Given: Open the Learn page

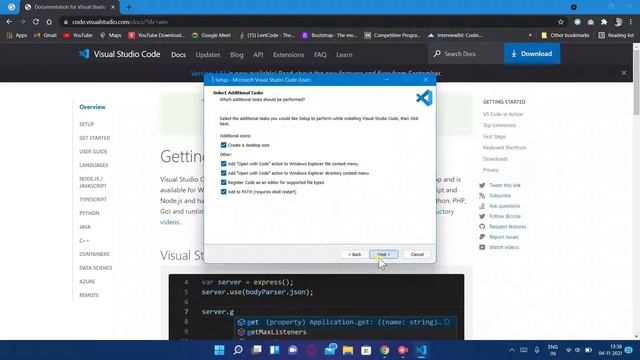Looking at the screenshot, I should coord(344,55).
